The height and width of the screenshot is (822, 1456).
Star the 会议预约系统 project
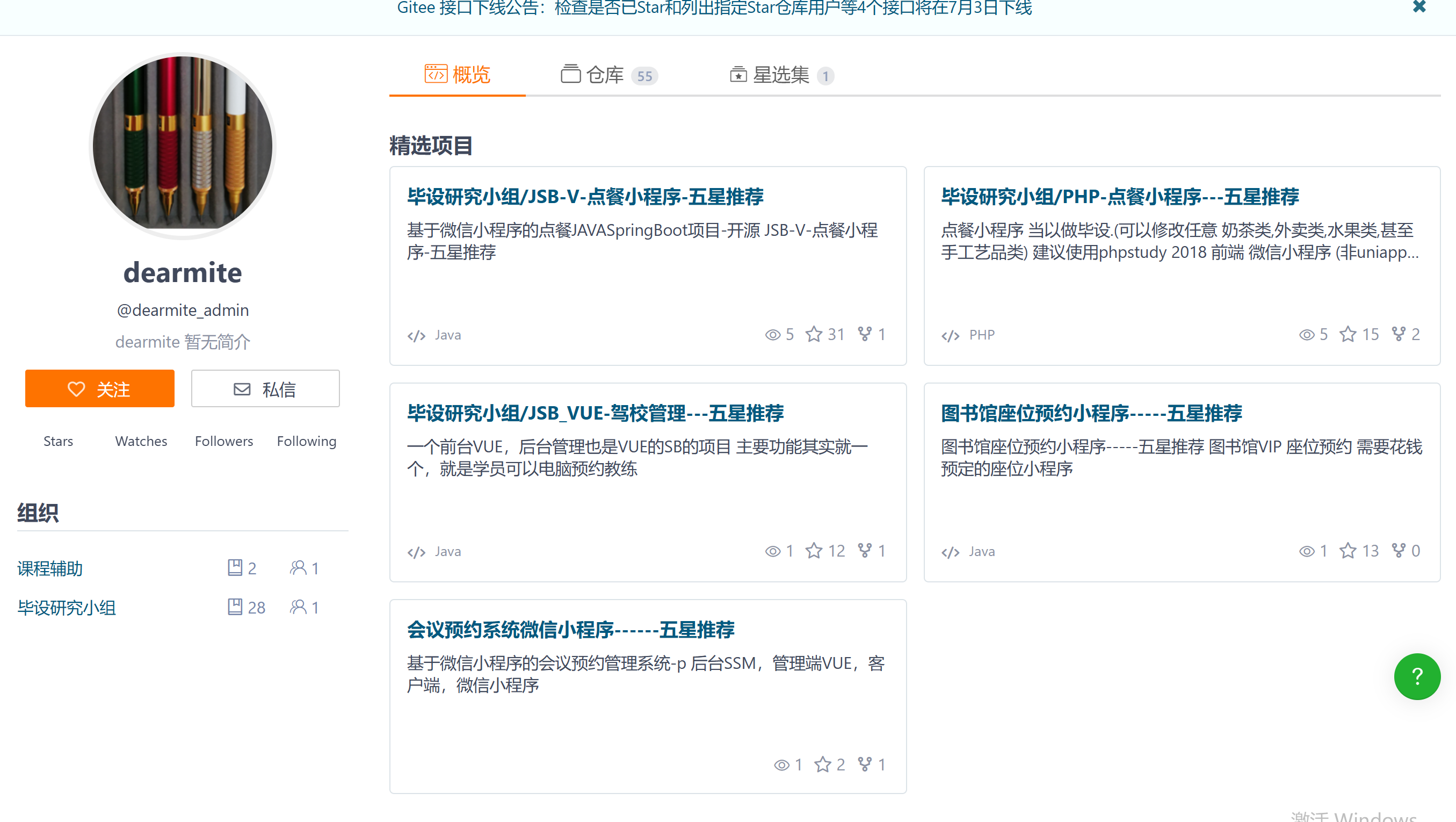tap(823, 765)
